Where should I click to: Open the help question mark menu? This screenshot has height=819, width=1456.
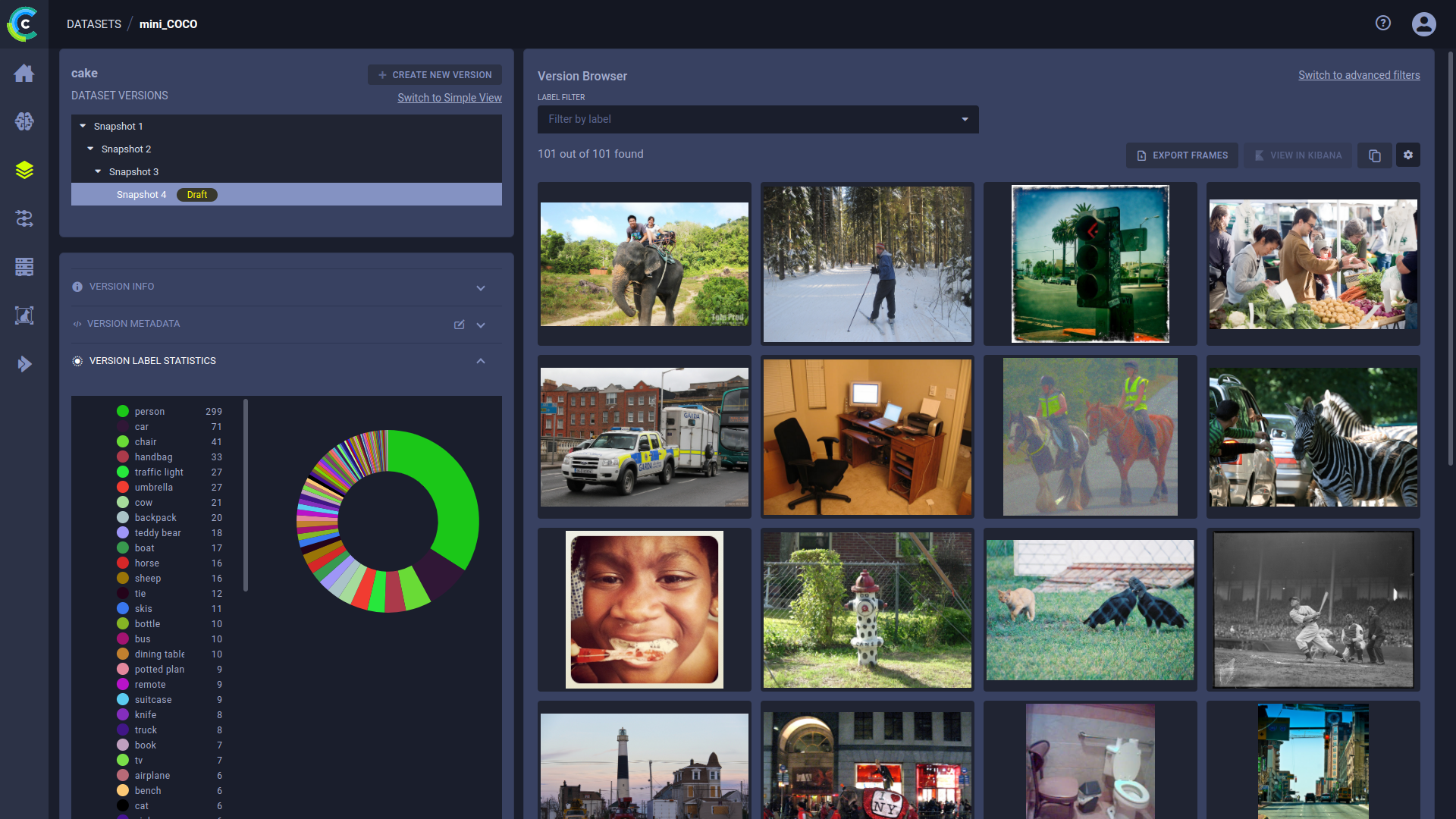point(1383,24)
